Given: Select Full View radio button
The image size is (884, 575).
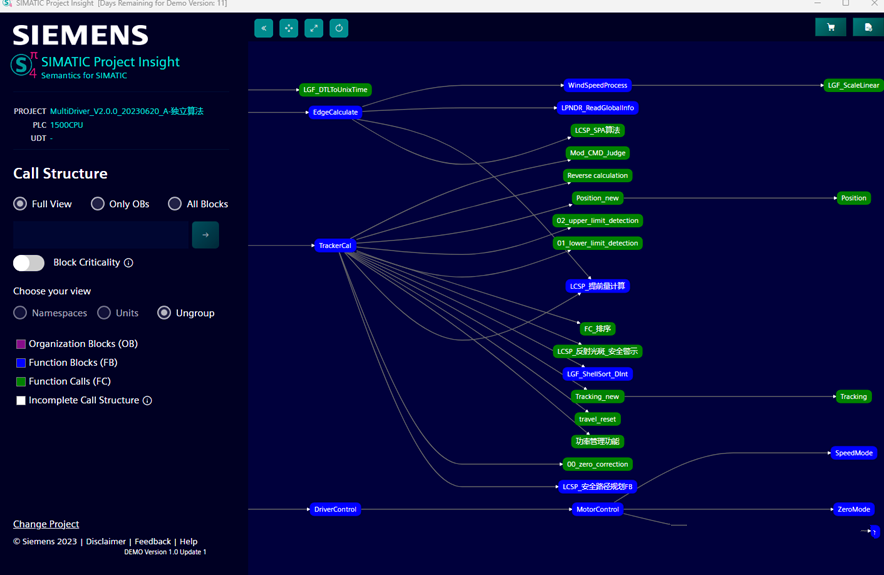Looking at the screenshot, I should pos(20,204).
